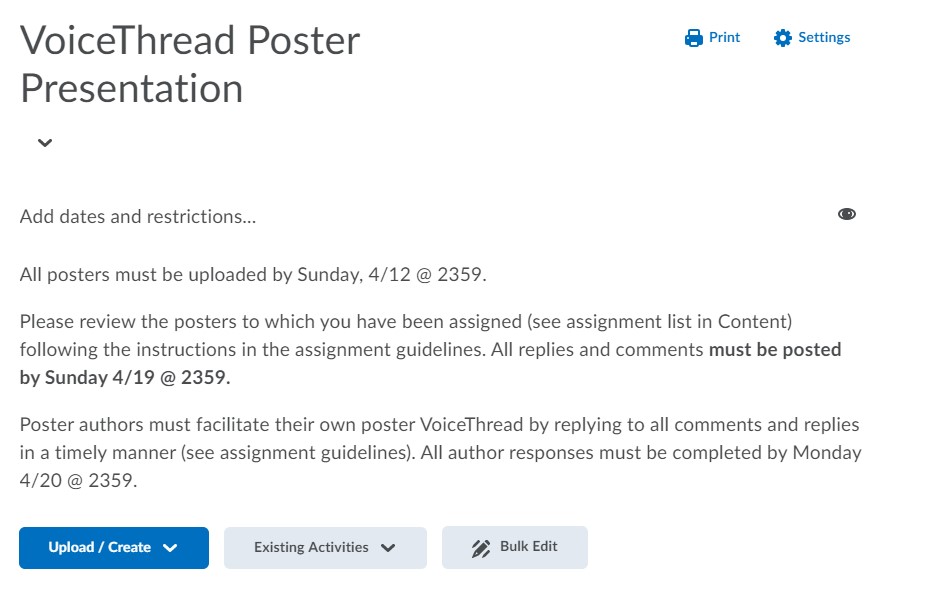Click the sentence beginning 'Please review the posters'

point(430,349)
